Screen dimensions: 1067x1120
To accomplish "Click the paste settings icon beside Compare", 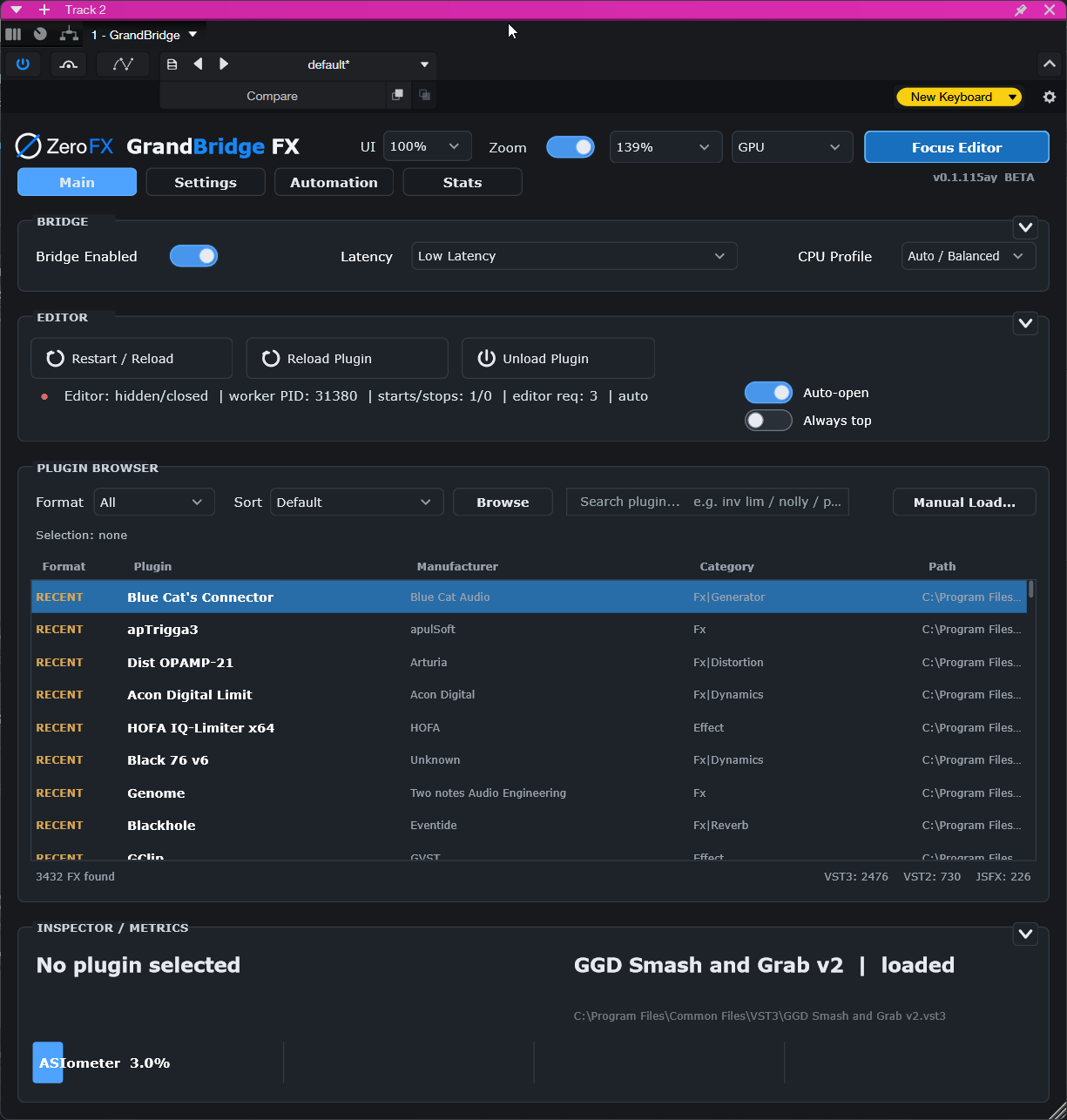I will click(x=424, y=95).
